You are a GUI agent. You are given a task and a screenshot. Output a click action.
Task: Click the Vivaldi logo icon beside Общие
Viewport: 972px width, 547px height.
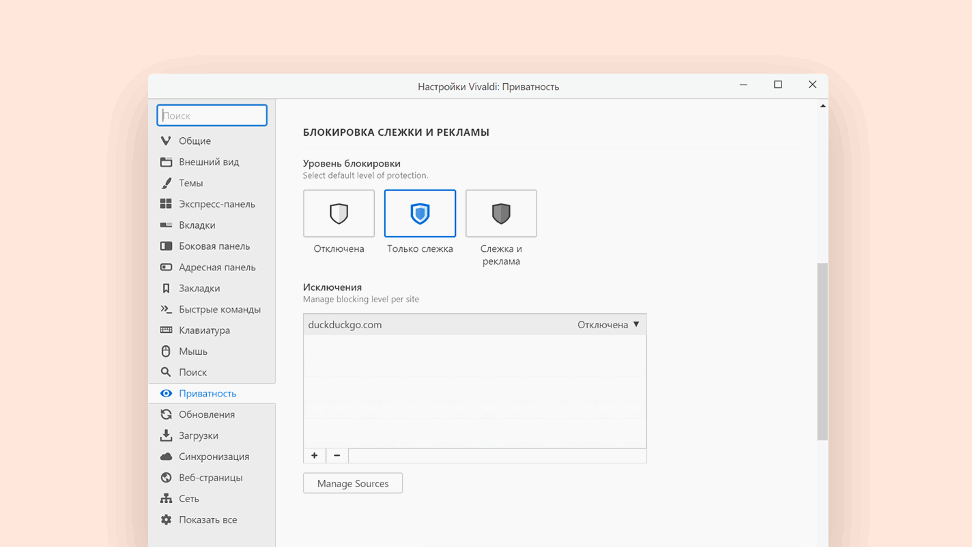click(166, 141)
